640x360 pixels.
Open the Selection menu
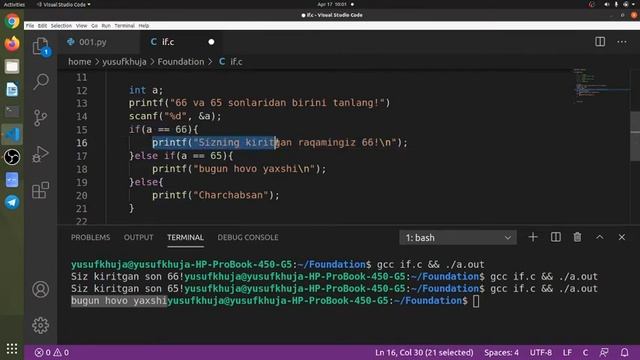pos(61,25)
